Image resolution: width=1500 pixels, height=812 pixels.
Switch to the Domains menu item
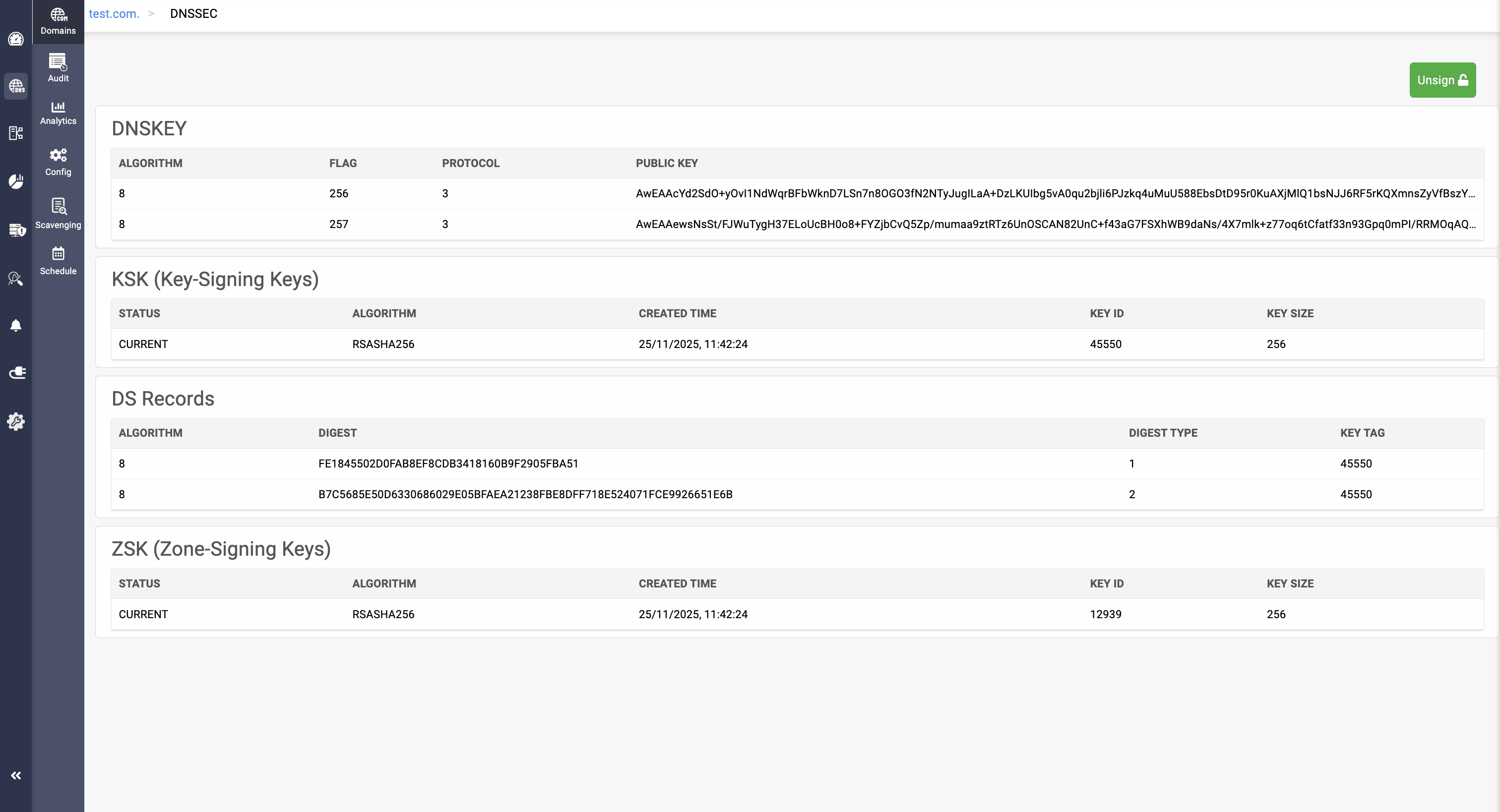(58, 21)
